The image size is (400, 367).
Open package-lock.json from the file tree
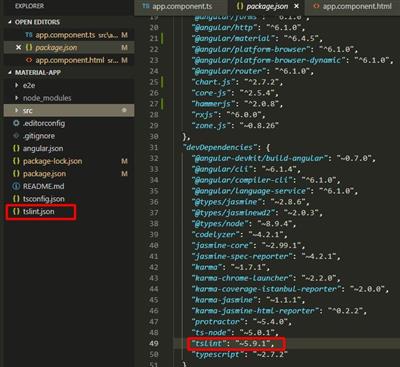pyautogui.click(x=52, y=161)
